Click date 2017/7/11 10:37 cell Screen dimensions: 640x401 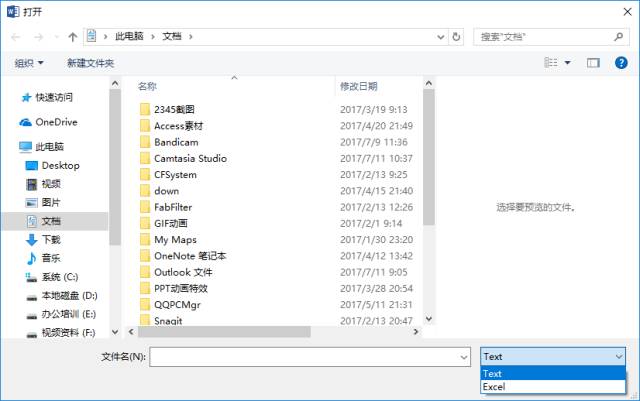[376, 158]
